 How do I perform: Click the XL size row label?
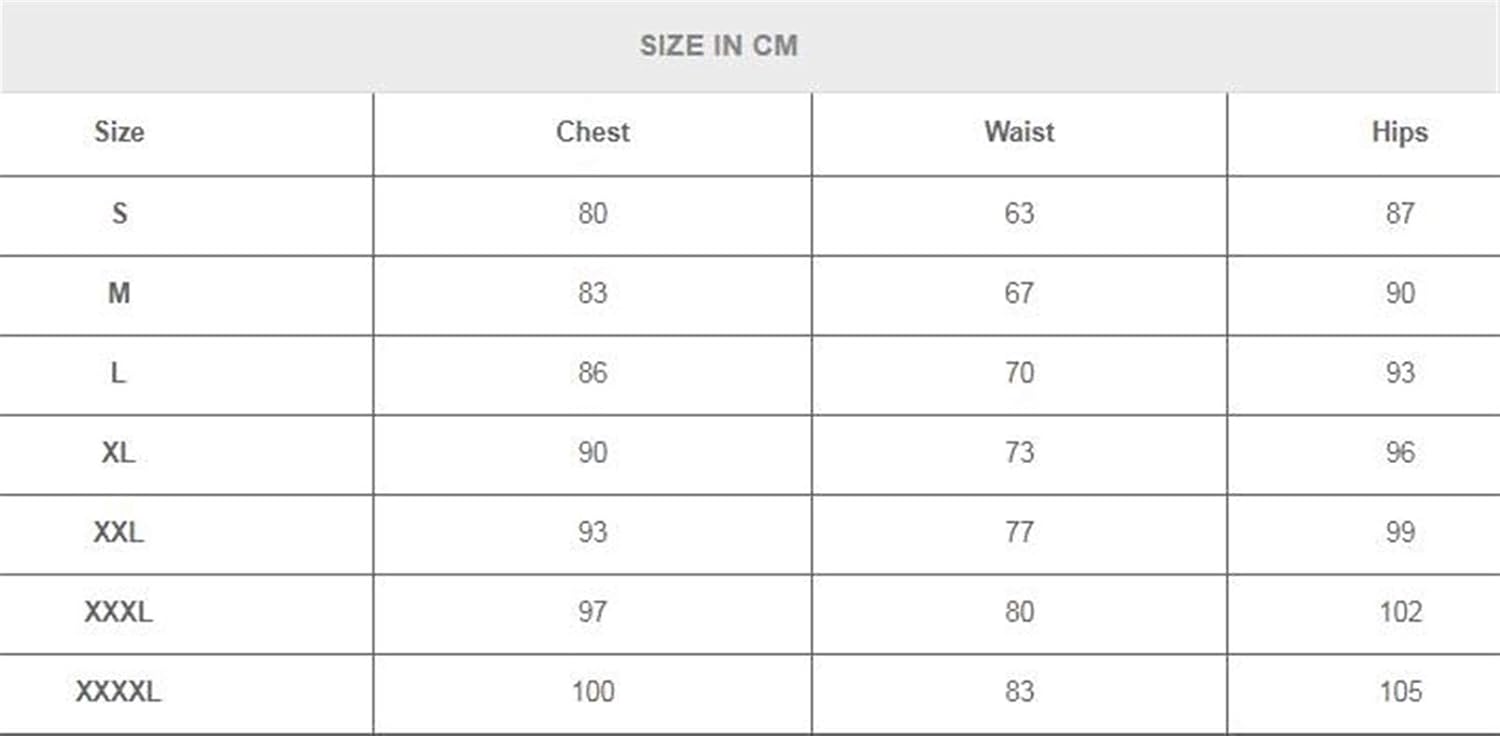point(119,453)
